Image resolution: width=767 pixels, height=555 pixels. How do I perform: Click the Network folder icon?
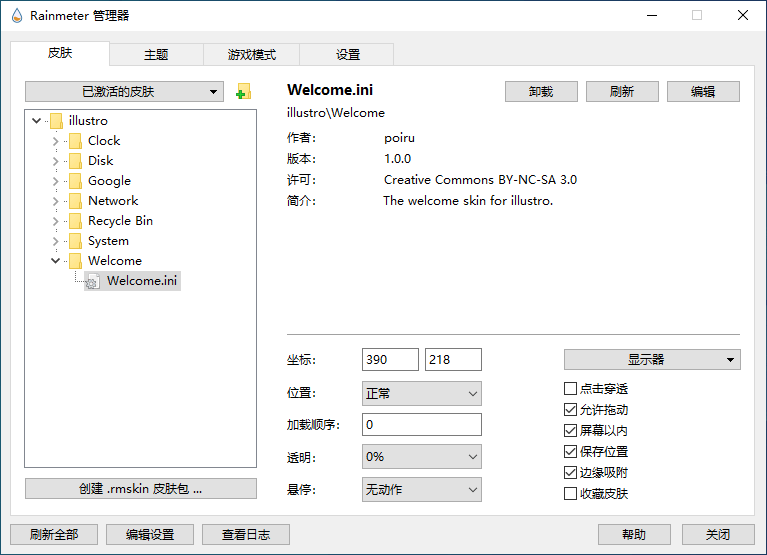pyautogui.click(x=75, y=201)
